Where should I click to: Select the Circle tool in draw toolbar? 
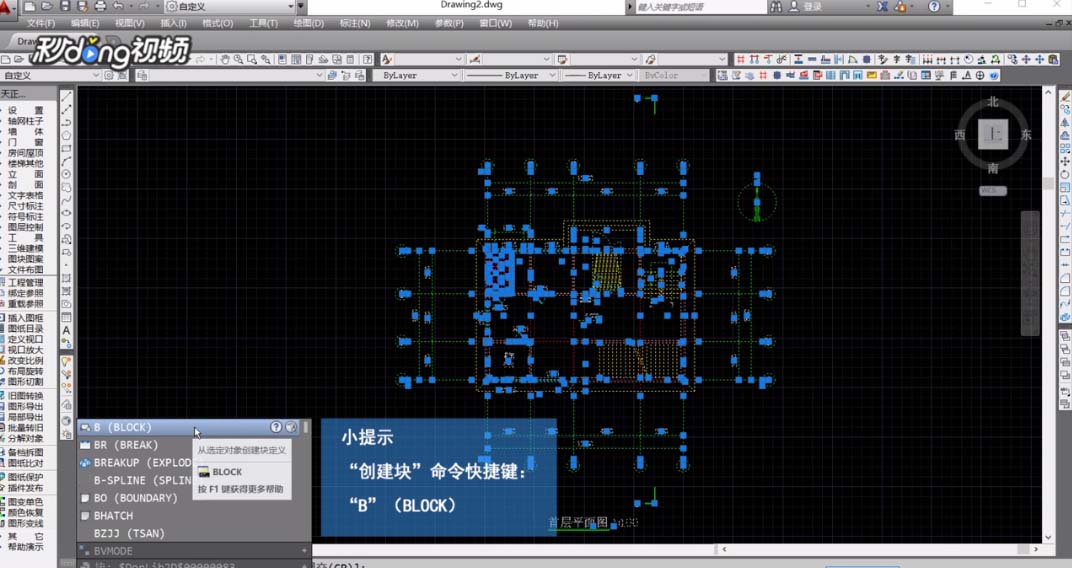(66, 174)
